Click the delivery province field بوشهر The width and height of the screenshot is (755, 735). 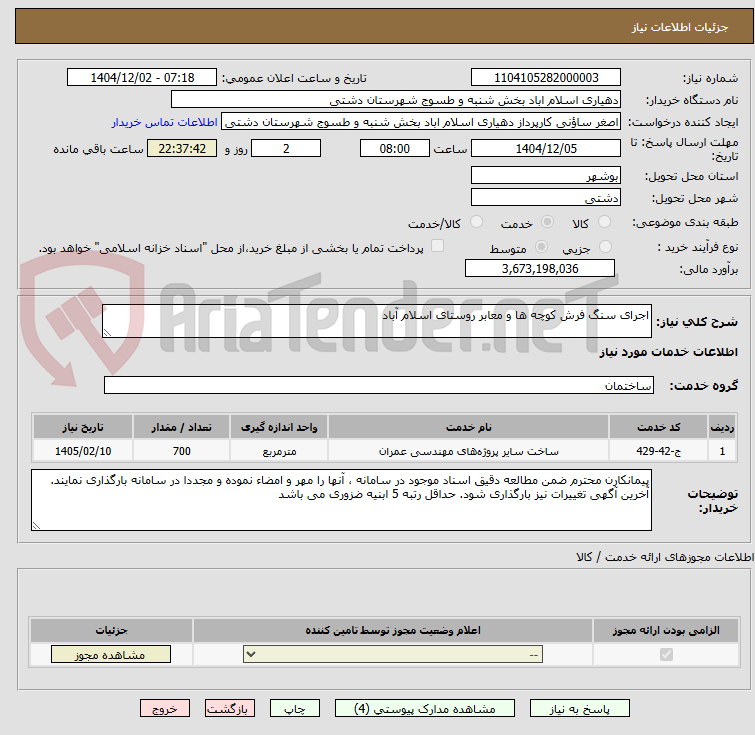tap(546, 176)
